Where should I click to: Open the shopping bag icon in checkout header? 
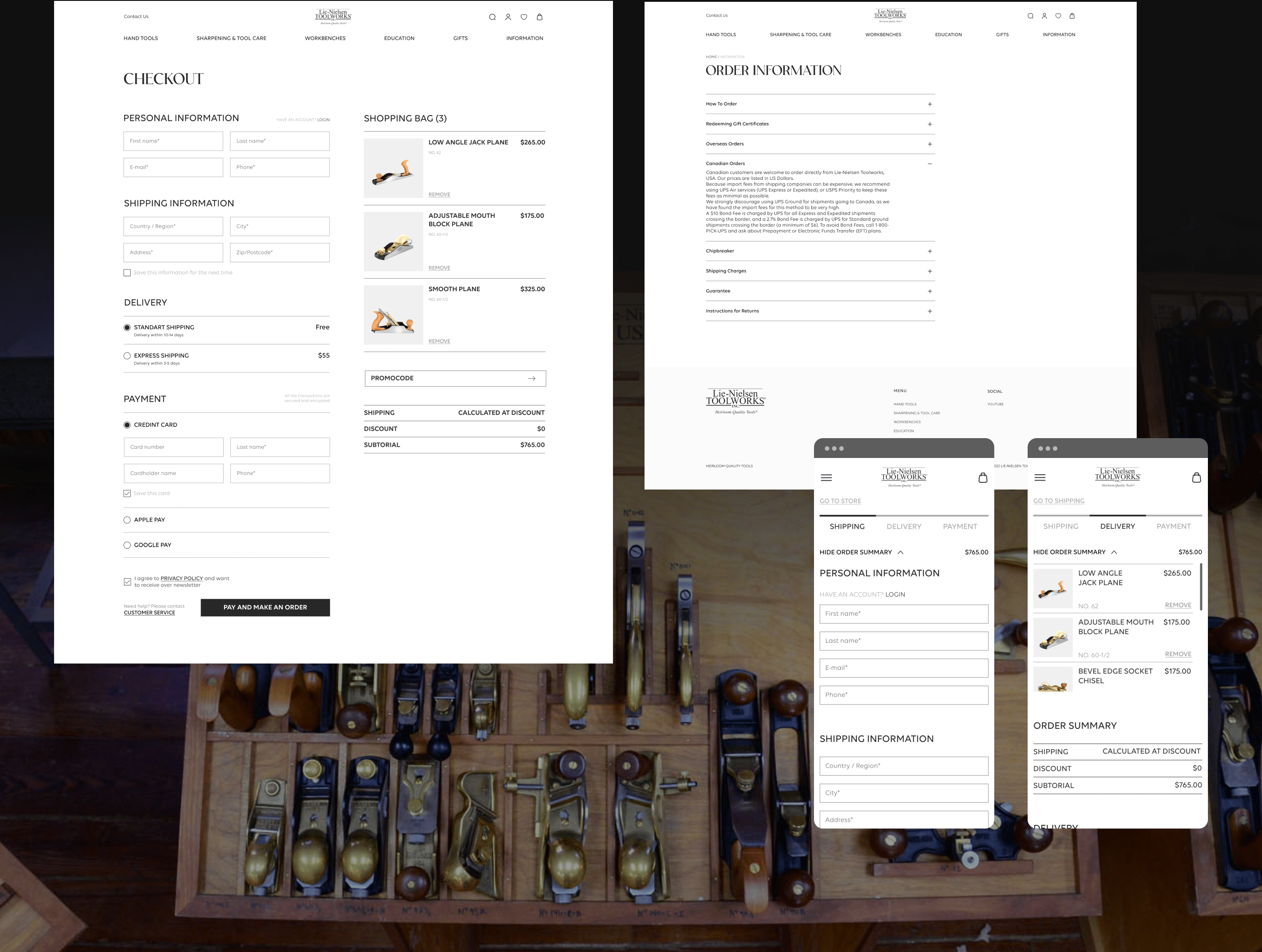539,17
